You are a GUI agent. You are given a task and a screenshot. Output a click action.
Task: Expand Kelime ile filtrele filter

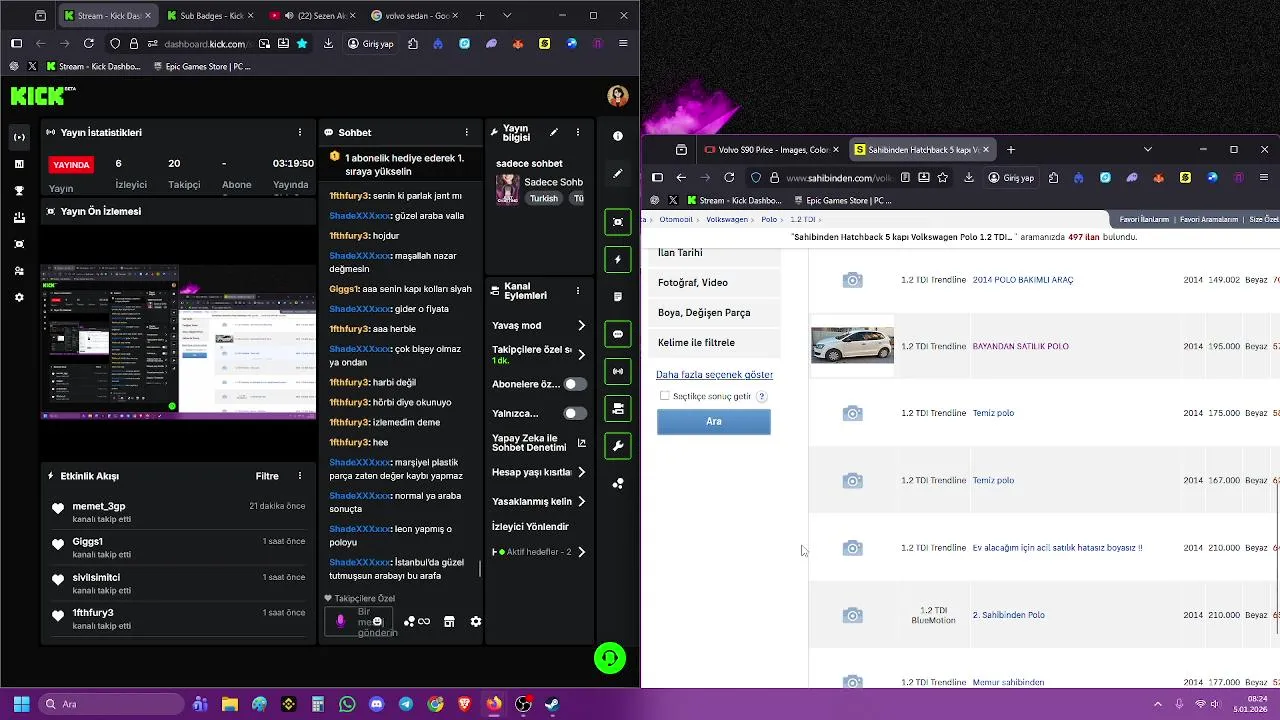tap(714, 342)
